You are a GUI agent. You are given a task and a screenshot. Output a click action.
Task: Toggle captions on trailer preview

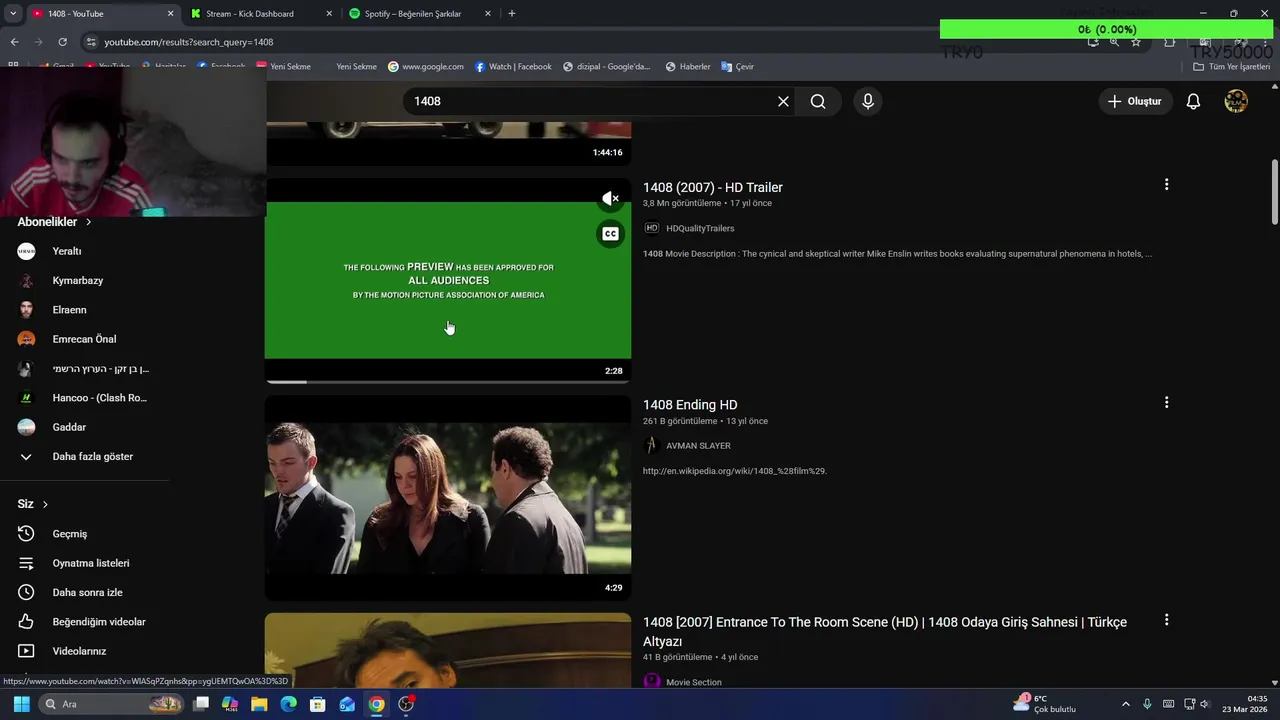[x=610, y=234]
